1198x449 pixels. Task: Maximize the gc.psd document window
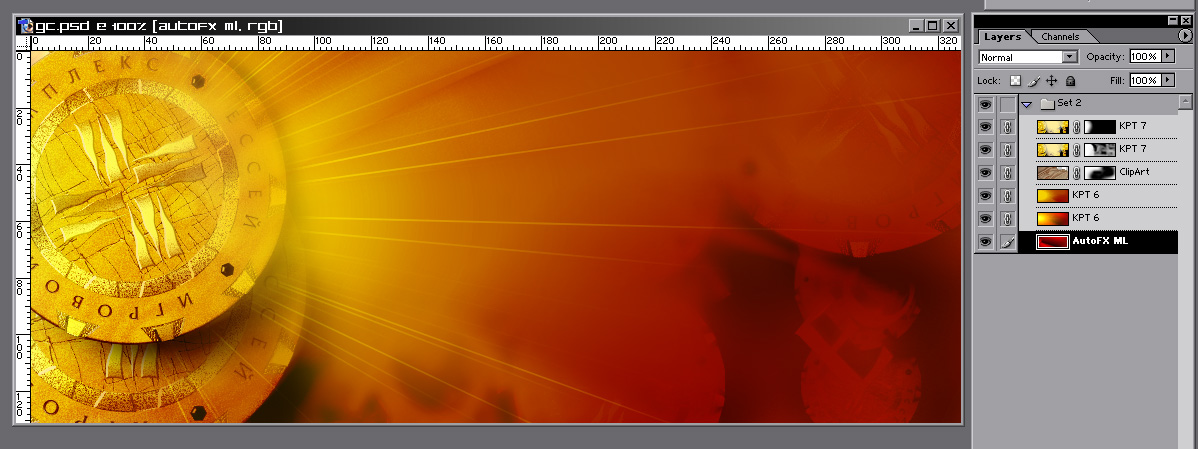(x=933, y=26)
